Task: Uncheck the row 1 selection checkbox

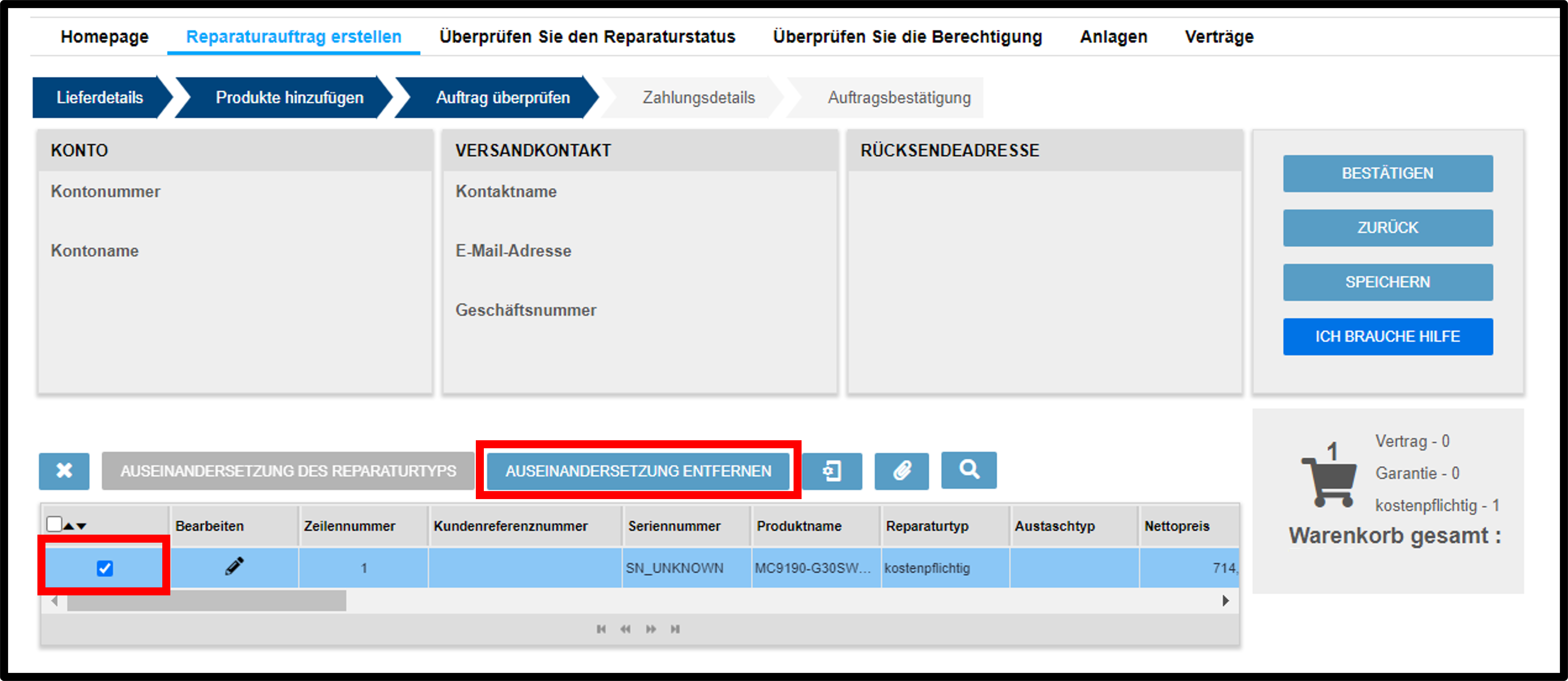Action: point(105,568)
